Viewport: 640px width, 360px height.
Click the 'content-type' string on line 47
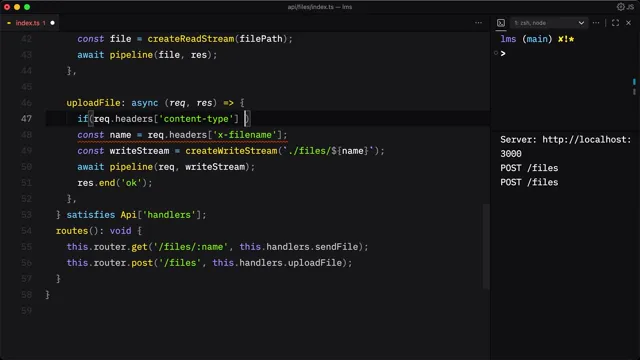pyautogui.click(x=196, y=119)
